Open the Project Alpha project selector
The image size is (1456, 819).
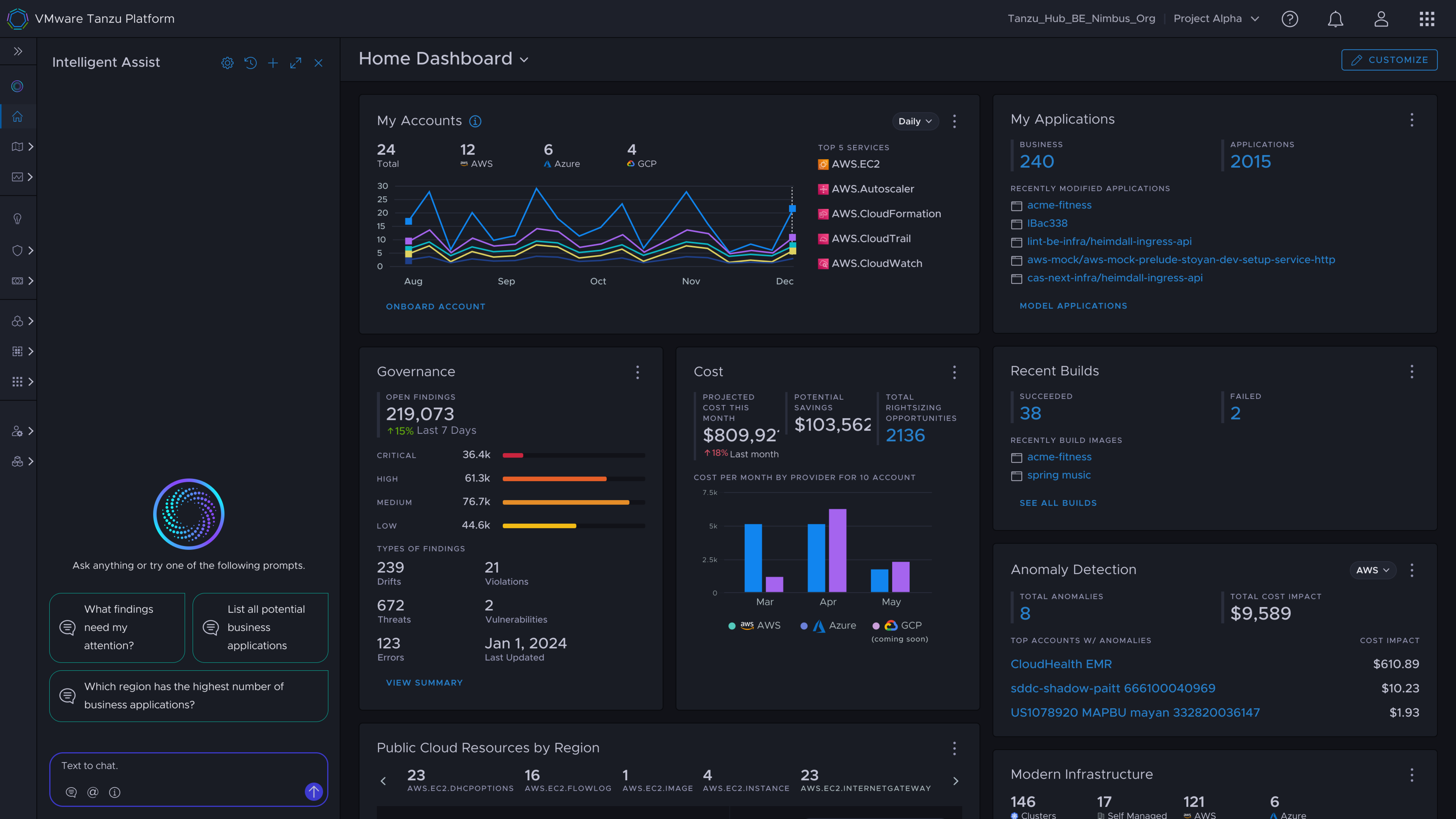(x=1216, y=19)
